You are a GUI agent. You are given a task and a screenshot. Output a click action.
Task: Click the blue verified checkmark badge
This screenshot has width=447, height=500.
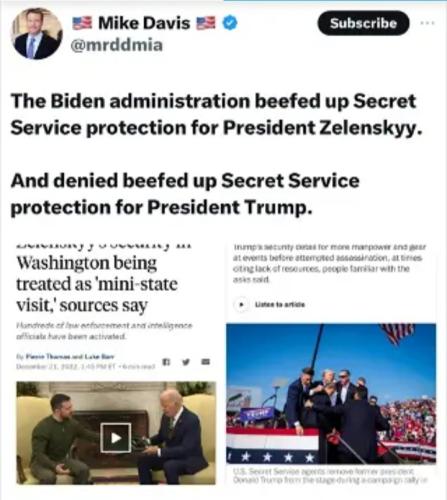230,23
